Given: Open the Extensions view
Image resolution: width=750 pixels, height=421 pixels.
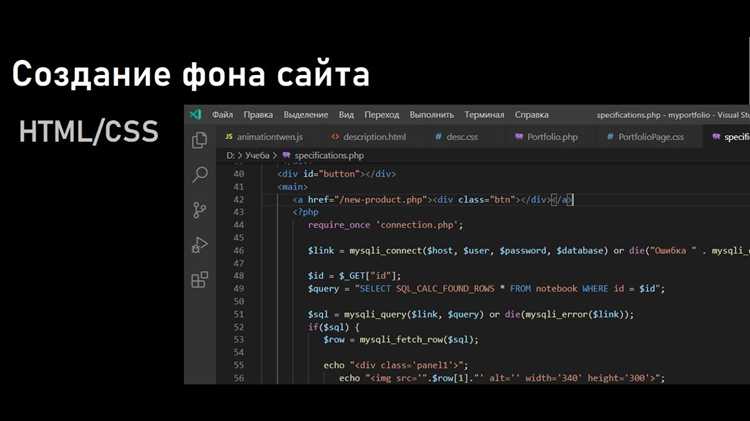Looking at the screenshot, I should (x=199, y=279).
